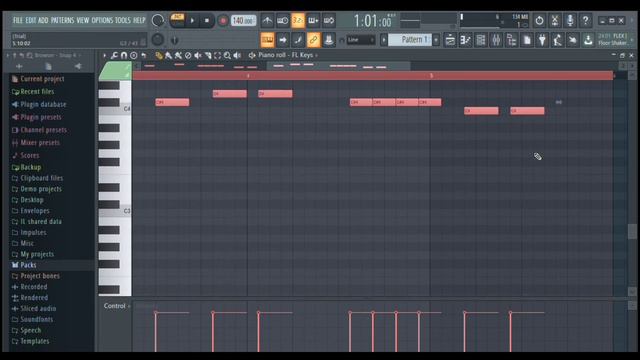This screenshot has width=640, height=360.
Task: Toggle loop recording
Action: pos(329,20)
